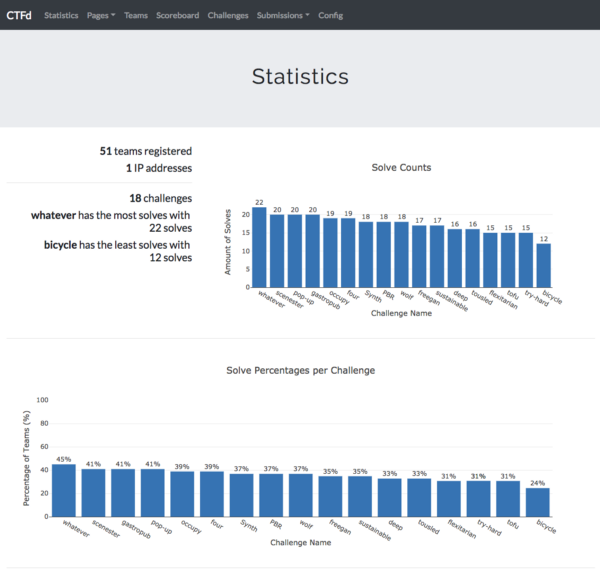Expand the Submissions dropdown menu
The image size is (600, 580).
point(283,15)
